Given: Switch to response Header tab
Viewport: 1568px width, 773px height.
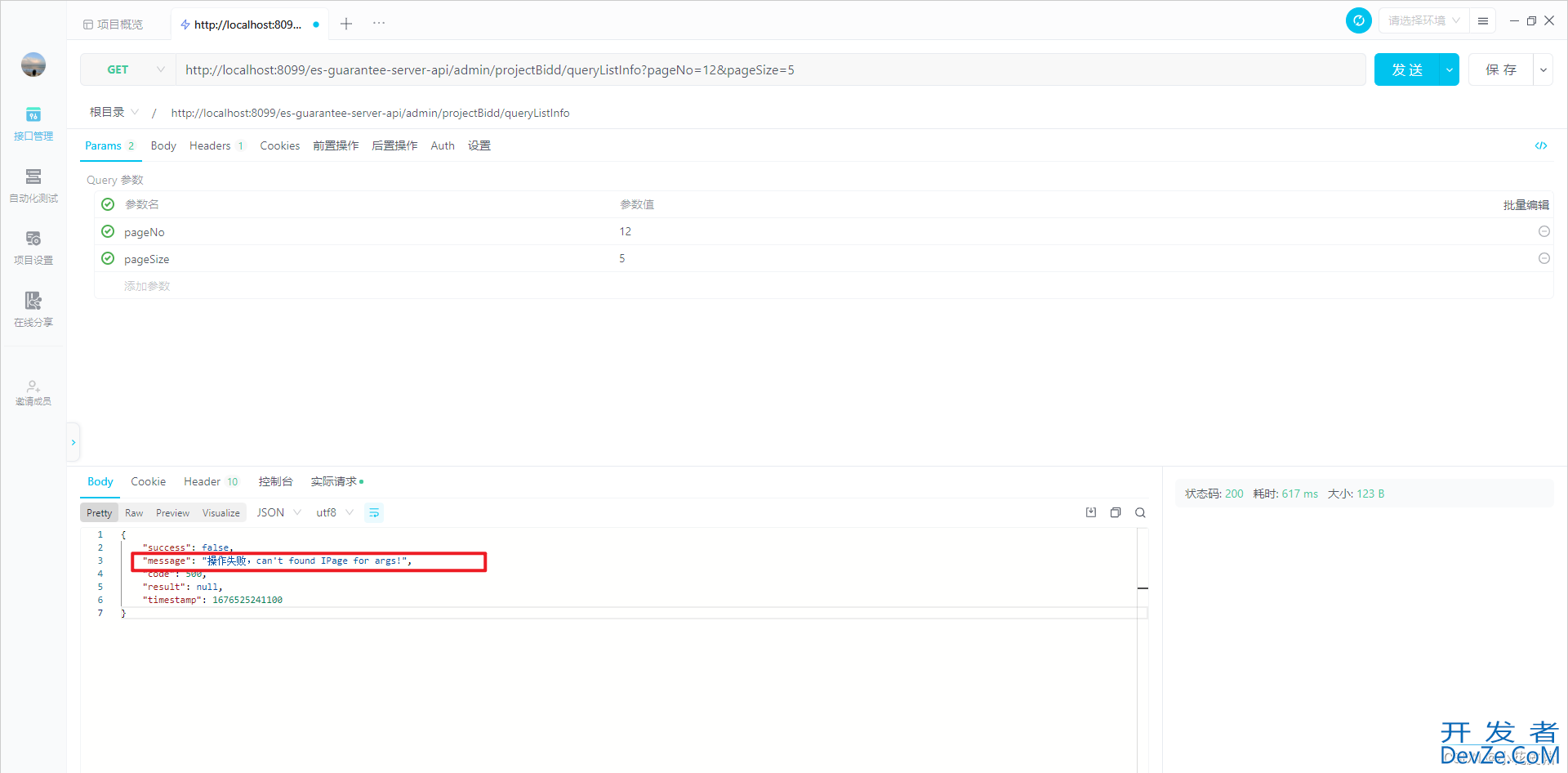Looking at the screenshot, I should click(211, 481).
